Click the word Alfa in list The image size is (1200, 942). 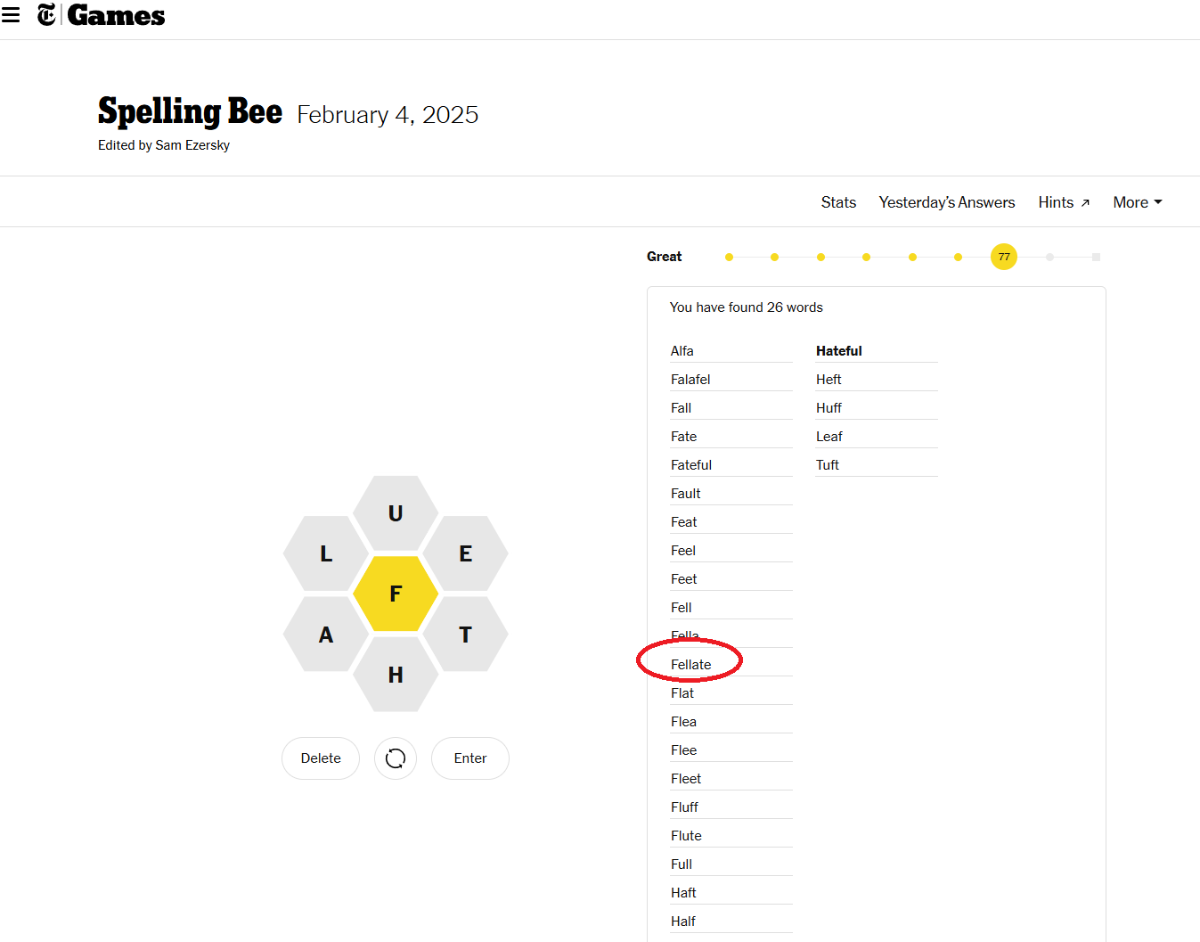pos(682,351)
